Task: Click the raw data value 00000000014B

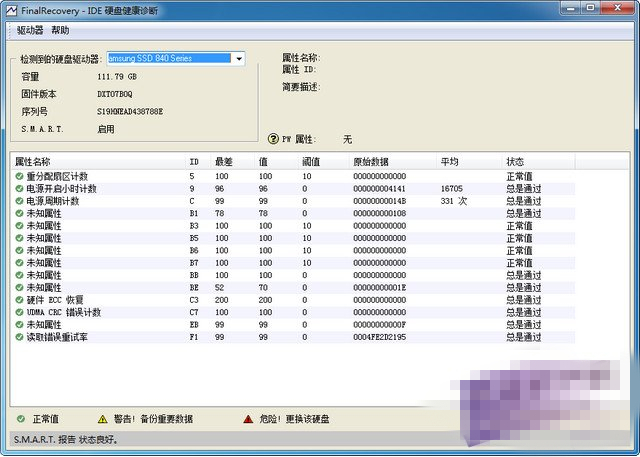Action: coord(380,201)
